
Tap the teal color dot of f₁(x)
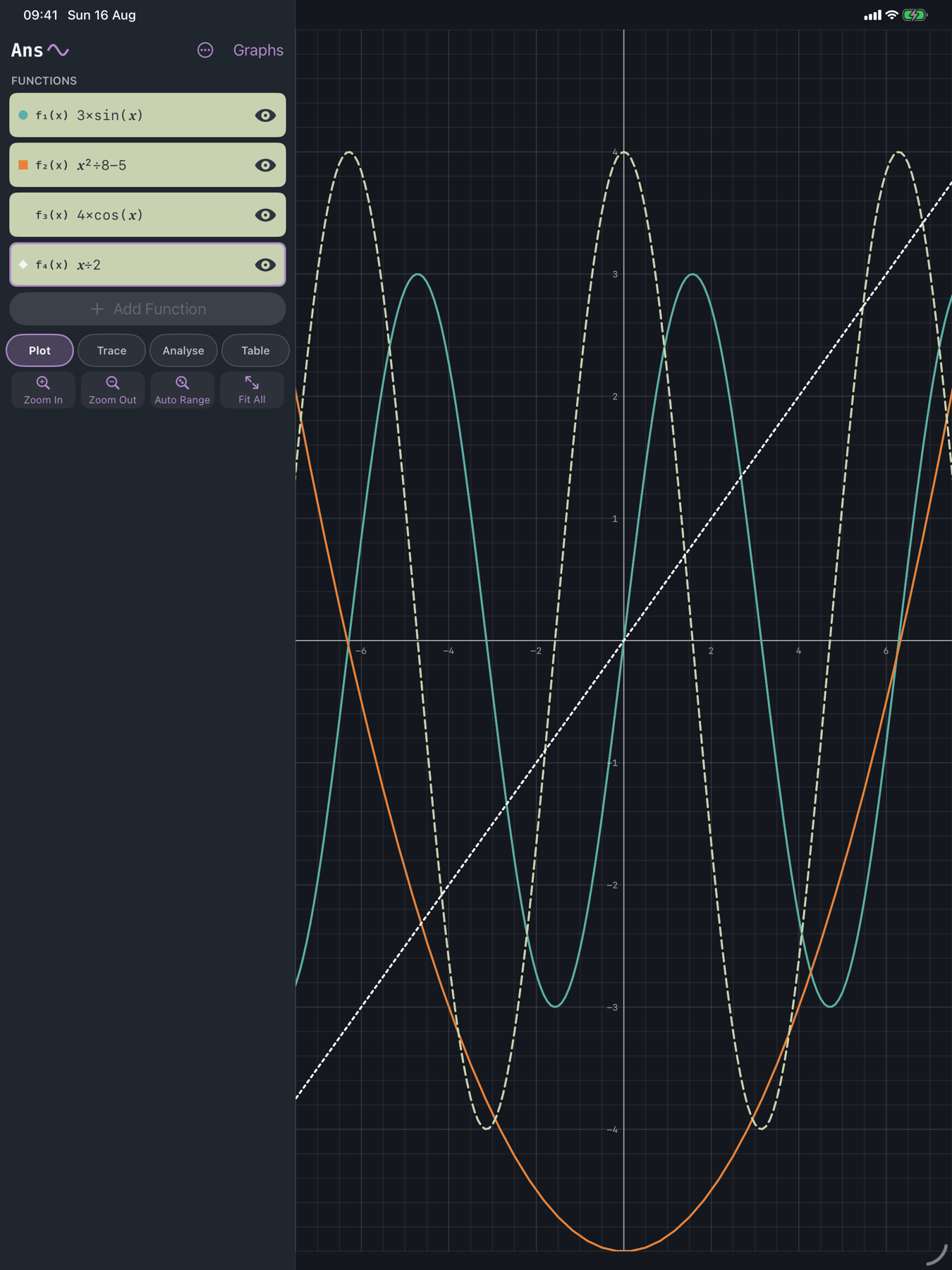(x=23, y=115)
